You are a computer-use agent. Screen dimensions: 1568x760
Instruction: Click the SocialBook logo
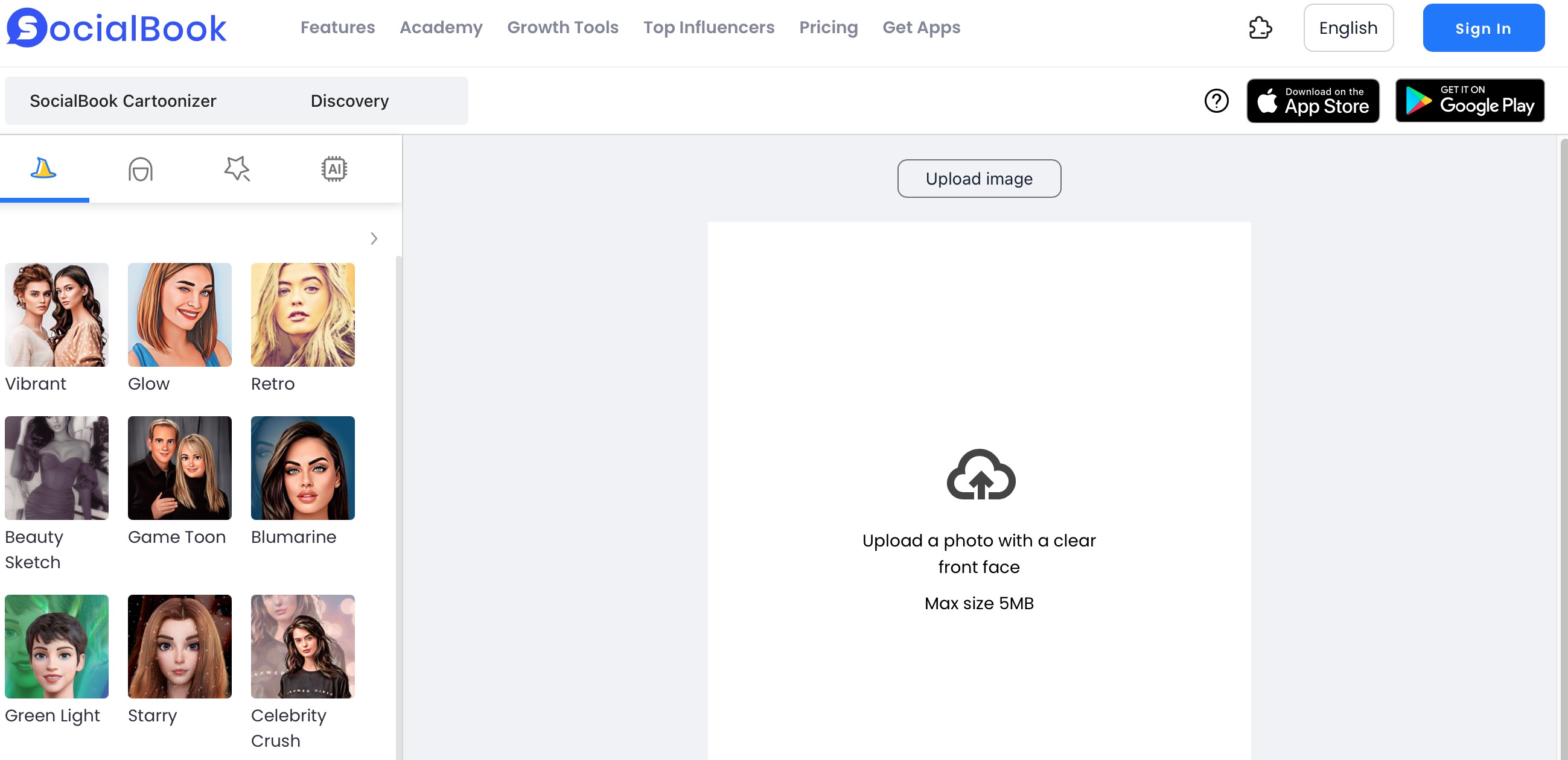(x=116, y=27)
